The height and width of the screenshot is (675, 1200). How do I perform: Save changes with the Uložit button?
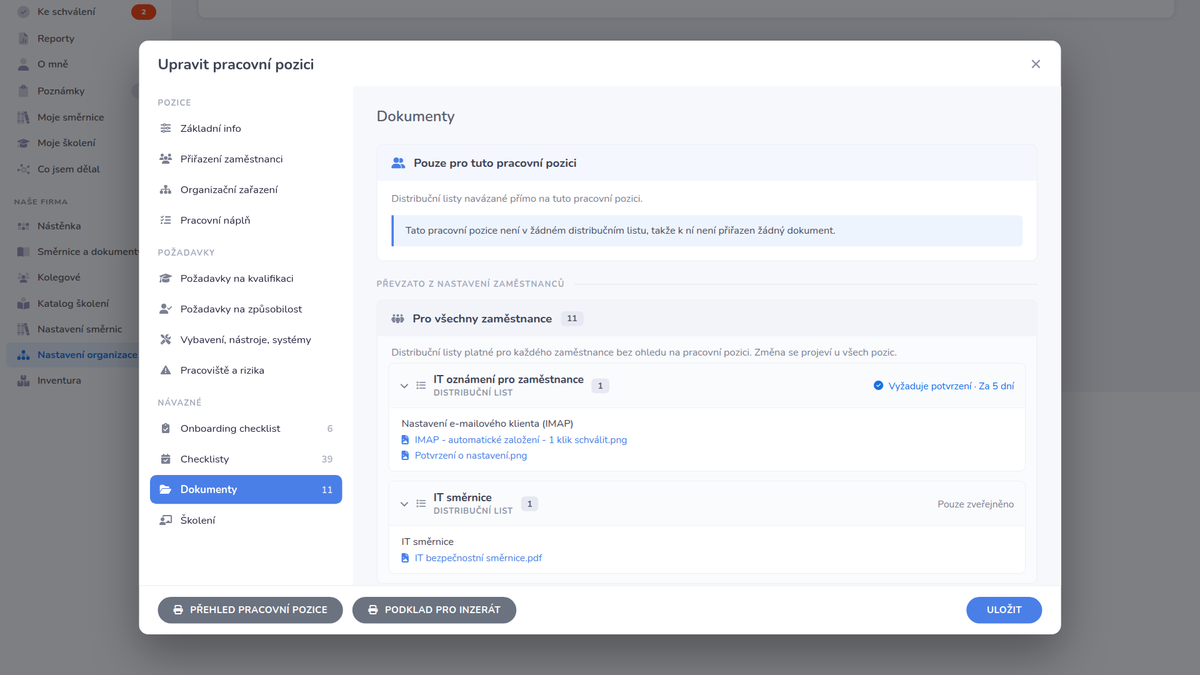(x=1004, y=610)
